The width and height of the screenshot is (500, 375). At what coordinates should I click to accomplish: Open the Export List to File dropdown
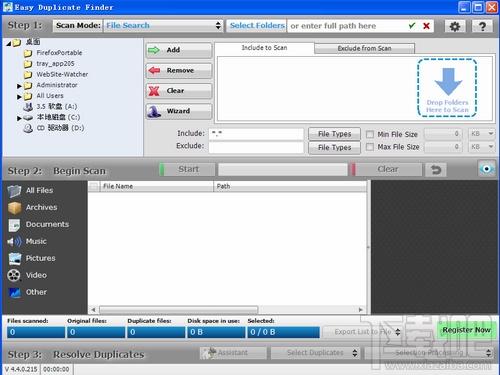(x=362, y=332)
